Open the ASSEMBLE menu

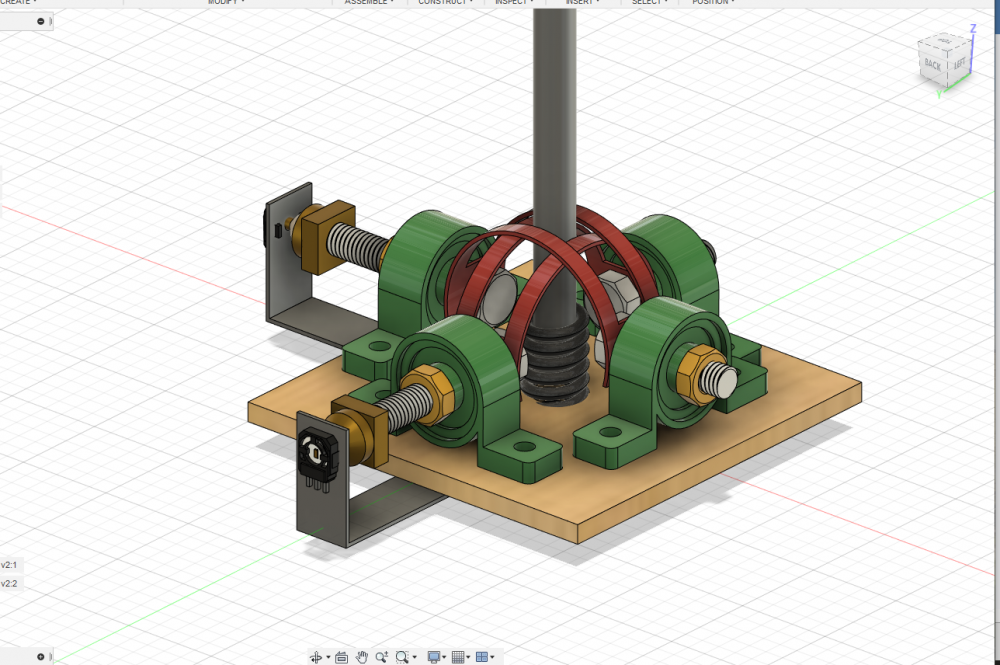[x=369, y=3]
